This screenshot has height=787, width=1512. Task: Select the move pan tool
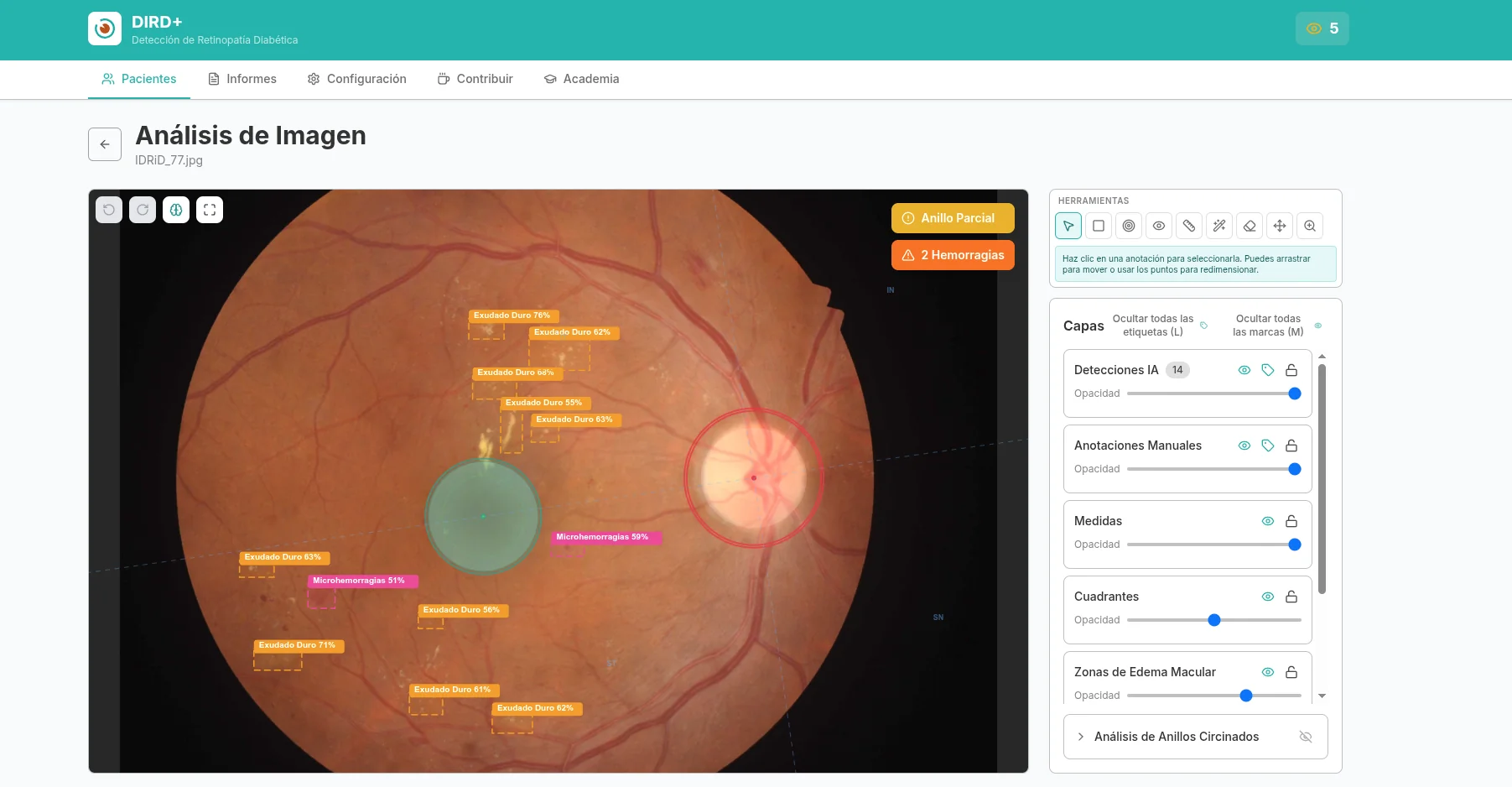[x=1280, y=226]
